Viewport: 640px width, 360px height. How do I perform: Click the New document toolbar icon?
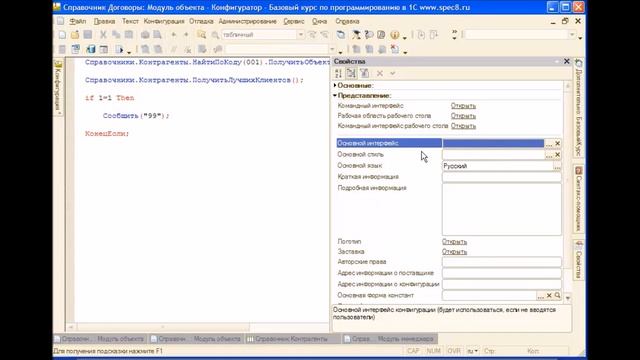(x=62, y=35)
